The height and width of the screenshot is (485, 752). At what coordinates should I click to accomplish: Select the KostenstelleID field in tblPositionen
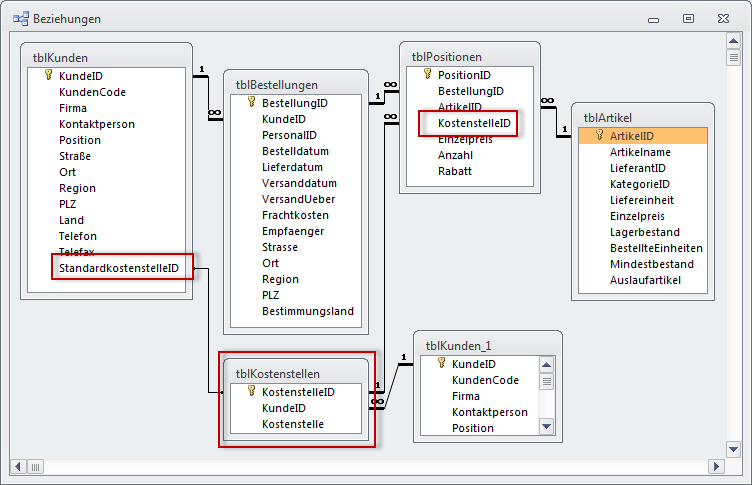(x=474, y=123)
